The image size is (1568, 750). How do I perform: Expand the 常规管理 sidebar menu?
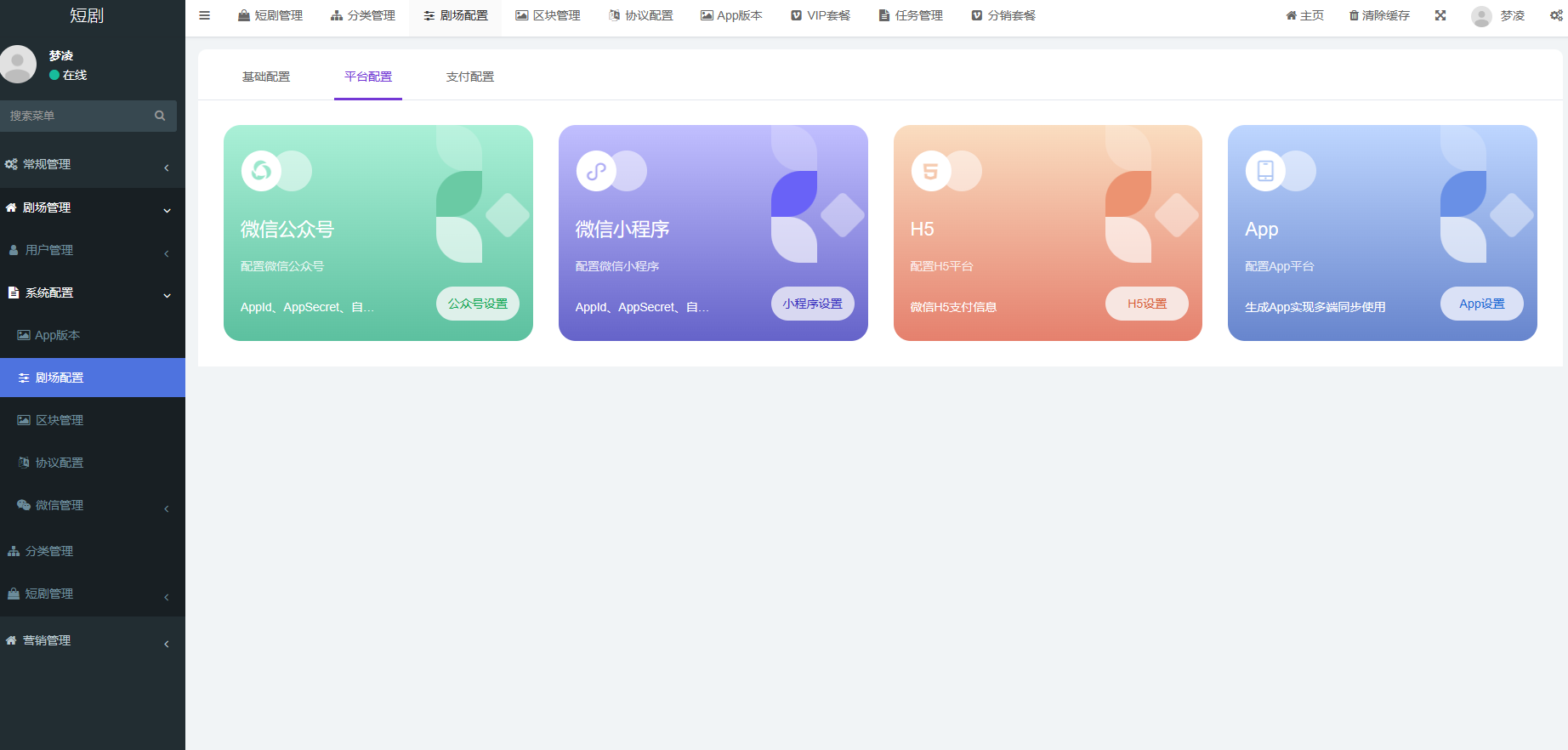(x=85, y=164)
